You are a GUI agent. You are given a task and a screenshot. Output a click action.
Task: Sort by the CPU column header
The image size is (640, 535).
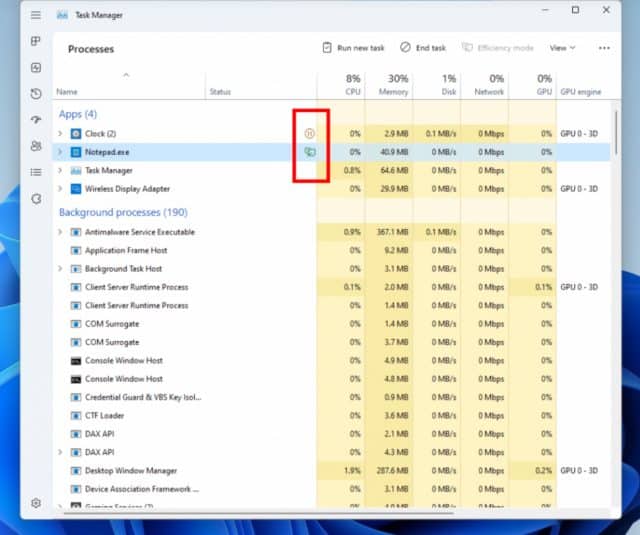[341, 85]
